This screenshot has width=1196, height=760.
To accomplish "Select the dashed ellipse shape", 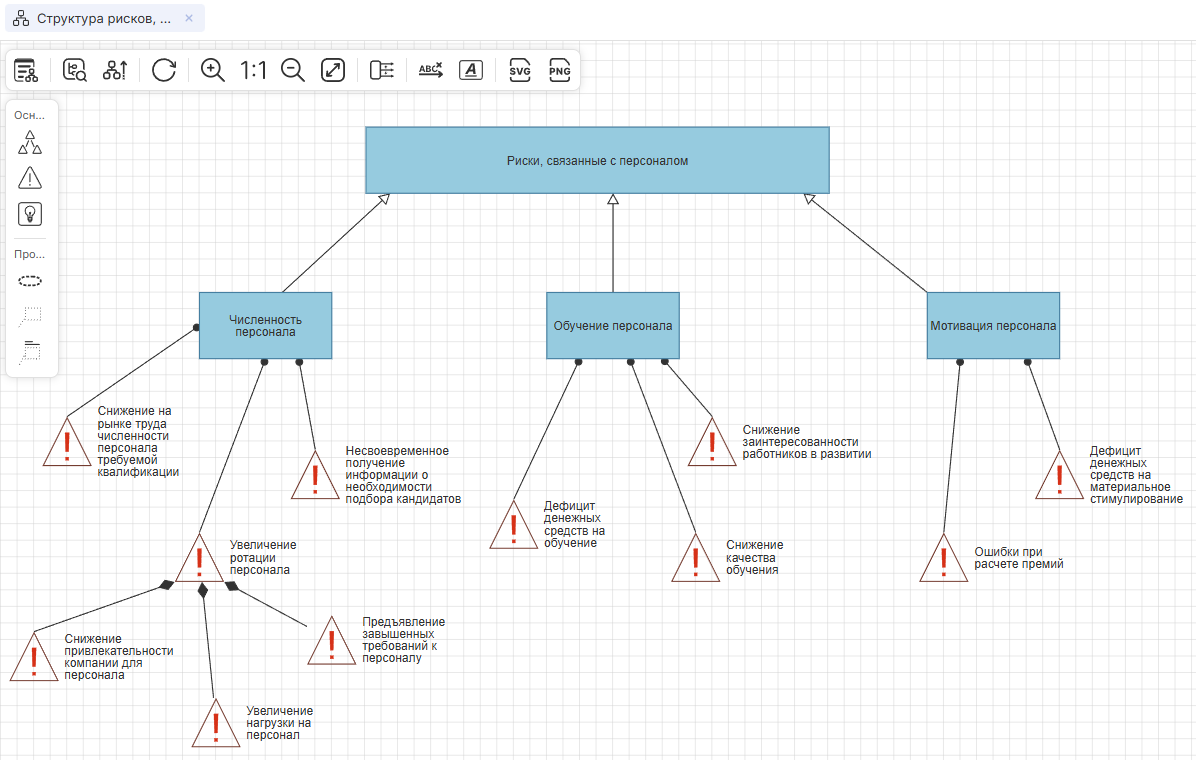I will tap(30, 281).
